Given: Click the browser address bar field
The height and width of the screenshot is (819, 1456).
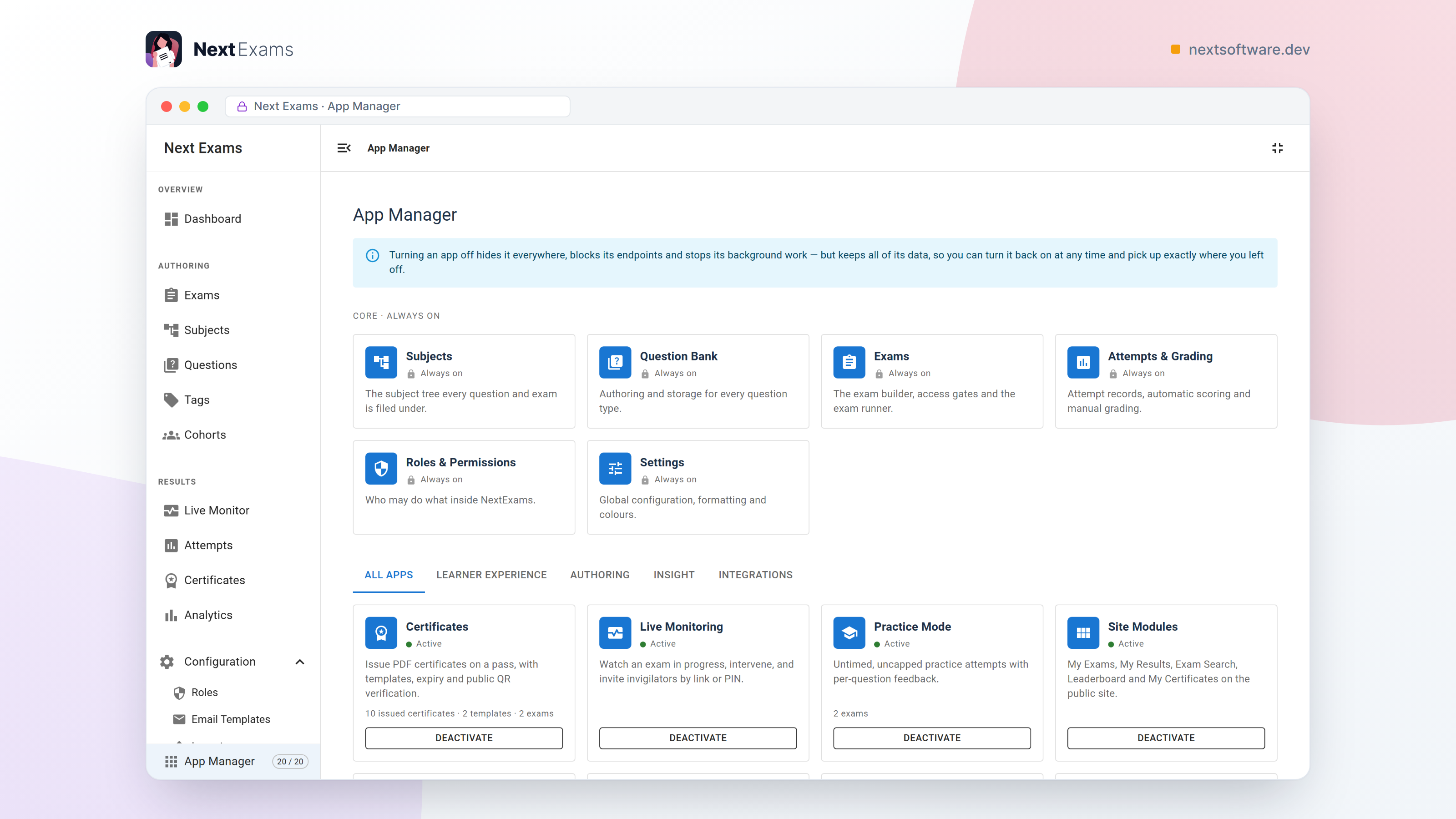Looking at the screenshot, I should click(397, 106).
